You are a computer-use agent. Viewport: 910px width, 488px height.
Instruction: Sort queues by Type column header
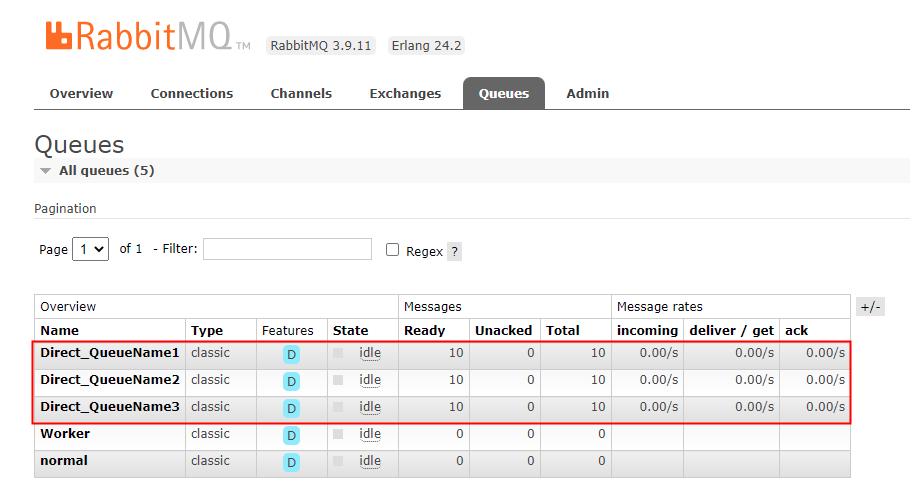point(207,330)
